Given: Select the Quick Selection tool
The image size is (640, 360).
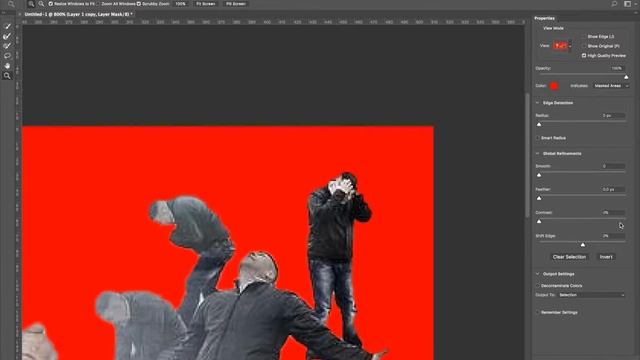Looking at the screenshot, I should click(7, 26).
